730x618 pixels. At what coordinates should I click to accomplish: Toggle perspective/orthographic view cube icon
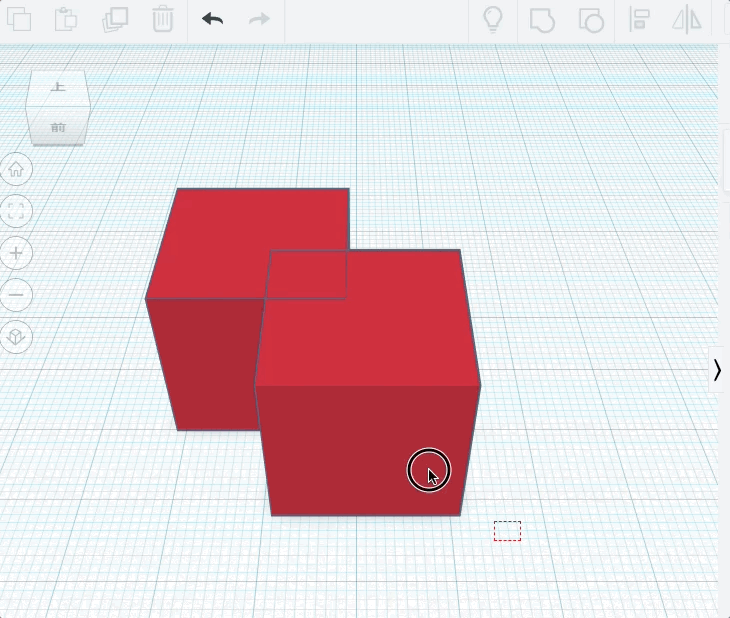pos(16,337)
